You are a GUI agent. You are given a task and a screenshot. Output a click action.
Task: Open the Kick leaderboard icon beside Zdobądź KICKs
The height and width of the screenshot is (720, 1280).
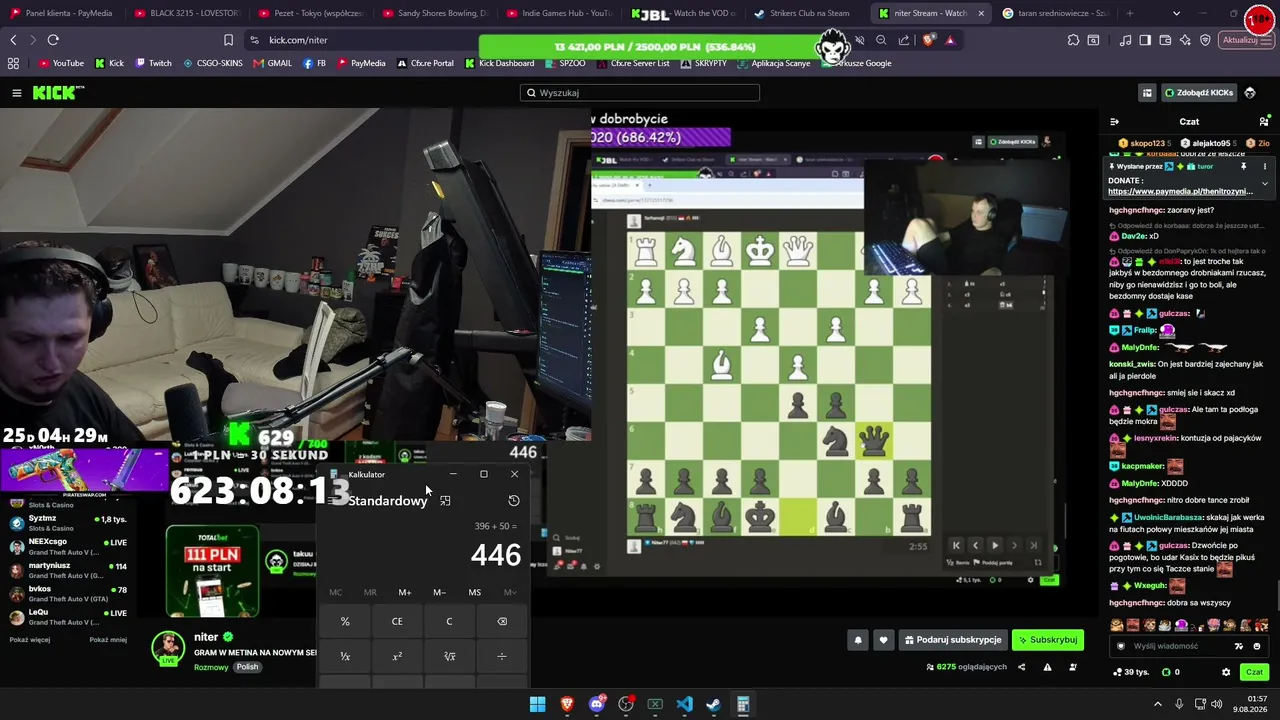click(x=1147, y=93)
